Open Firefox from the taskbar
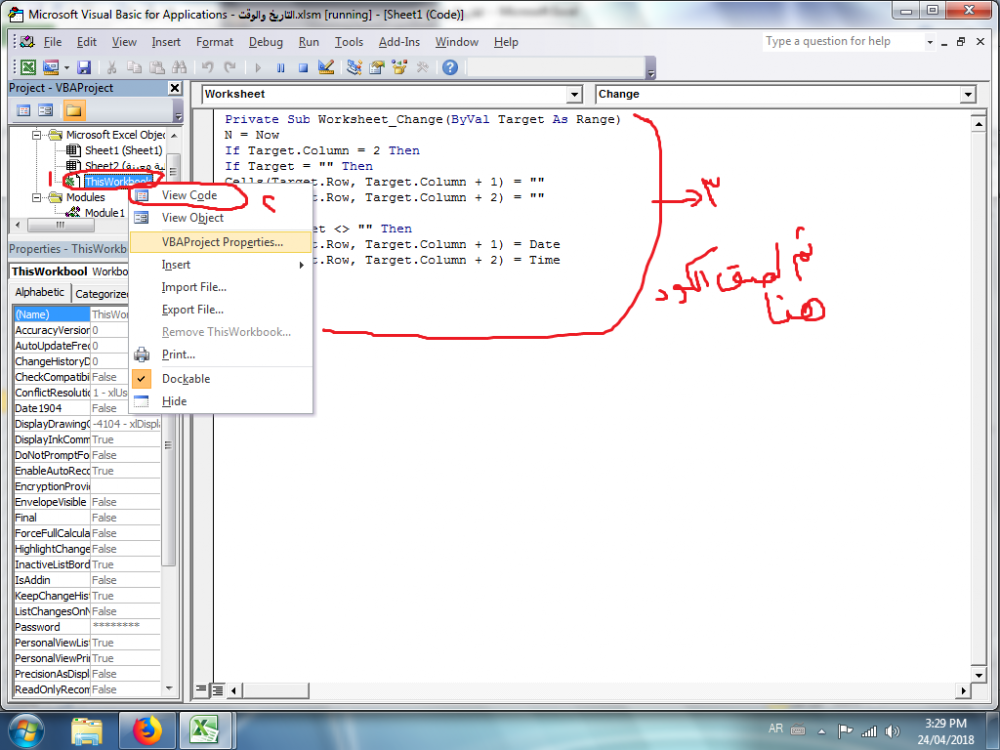 [x=147, y=731]
